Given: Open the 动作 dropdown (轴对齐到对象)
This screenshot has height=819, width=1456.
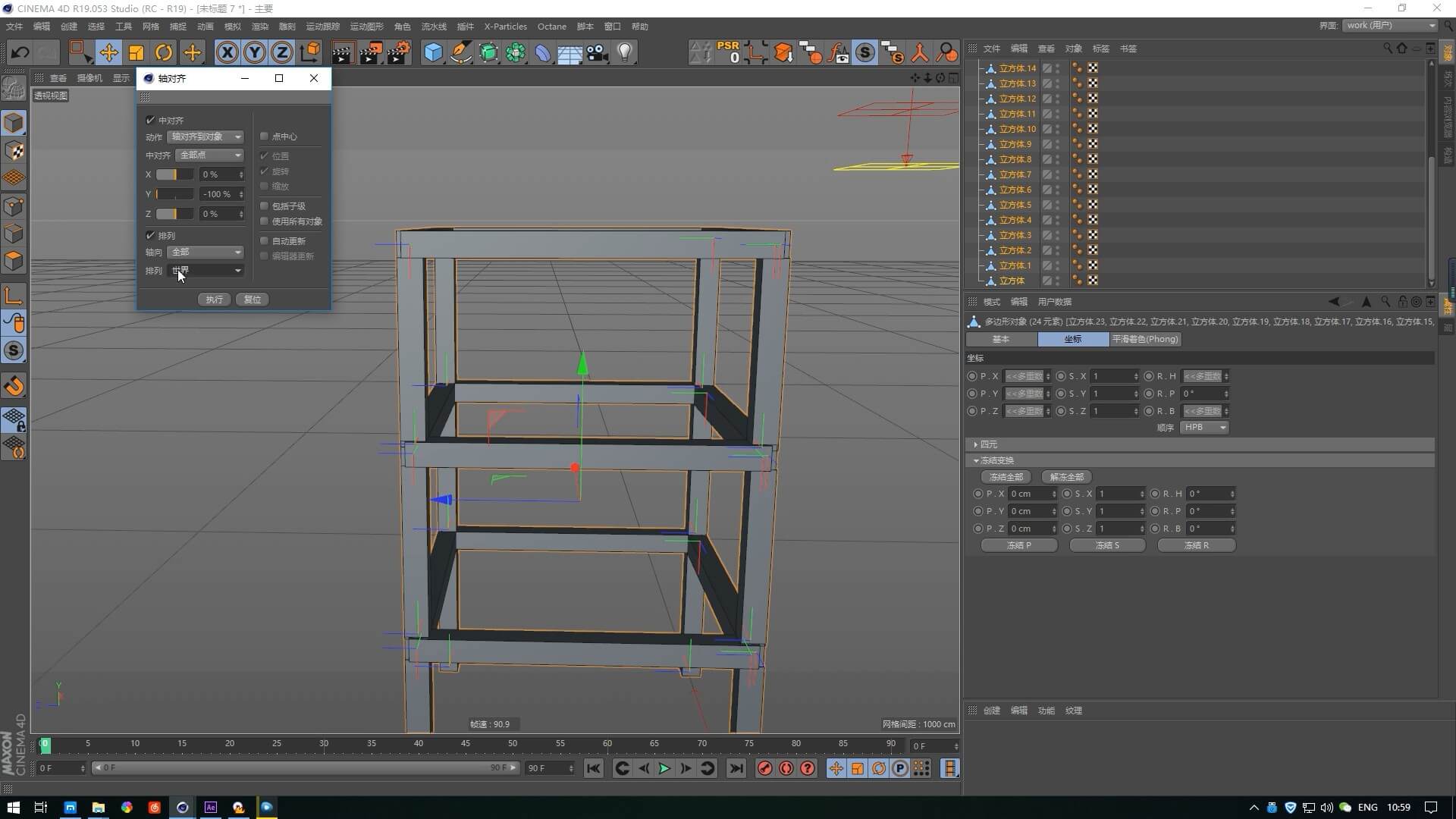Looking at the screenshot, I should point(206,136).
